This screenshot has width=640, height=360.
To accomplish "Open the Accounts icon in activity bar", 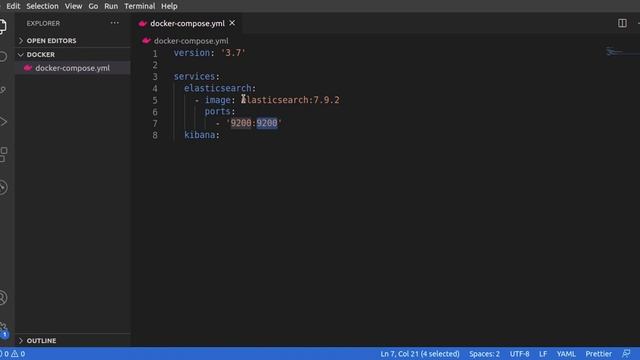I will [3, 298].
